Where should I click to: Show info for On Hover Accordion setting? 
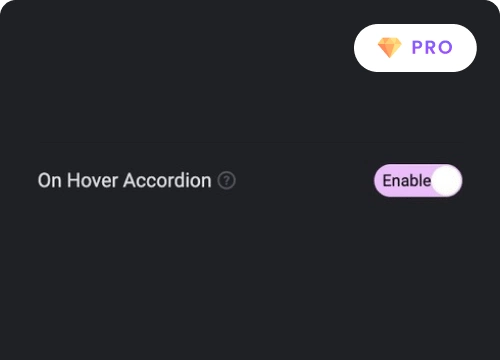tap(227, 181)
